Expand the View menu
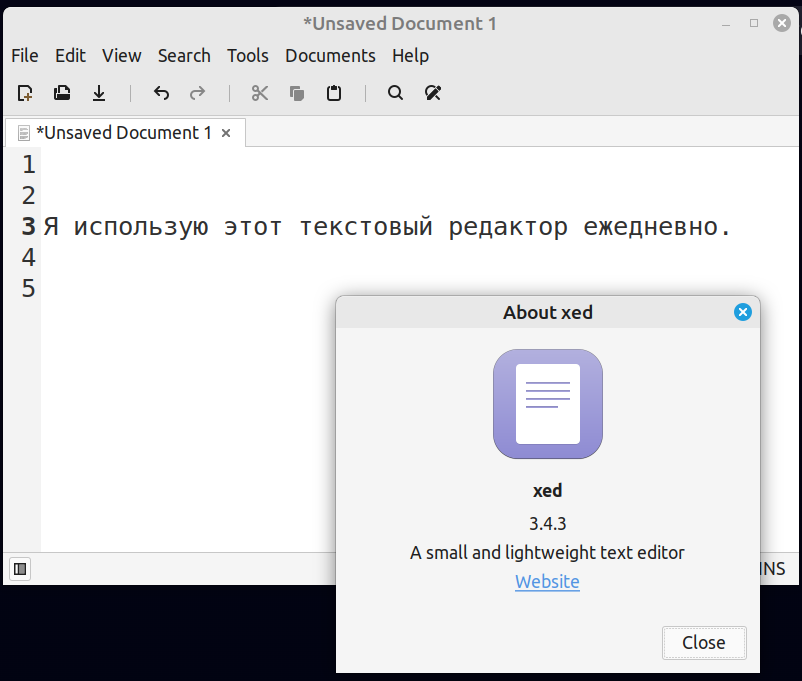Image resolution: width=802 pixels, height=681 pixels. point(121,55)
